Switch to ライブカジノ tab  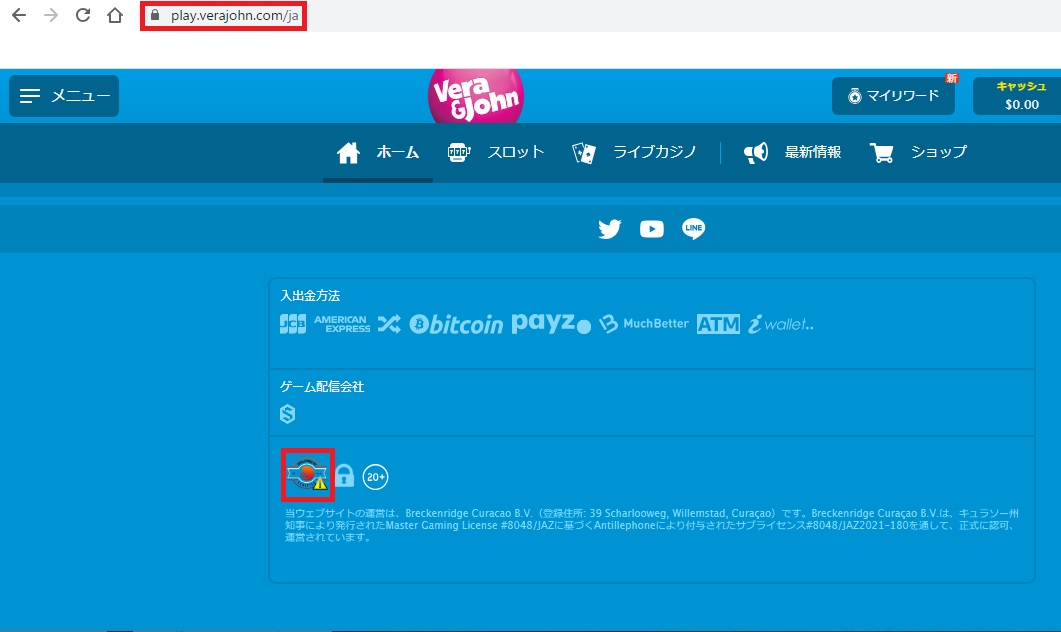click(634, 153)
